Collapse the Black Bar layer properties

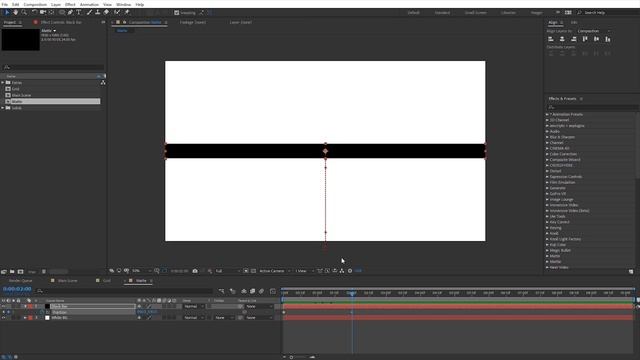pyautogui.click(x=25, y=307)
